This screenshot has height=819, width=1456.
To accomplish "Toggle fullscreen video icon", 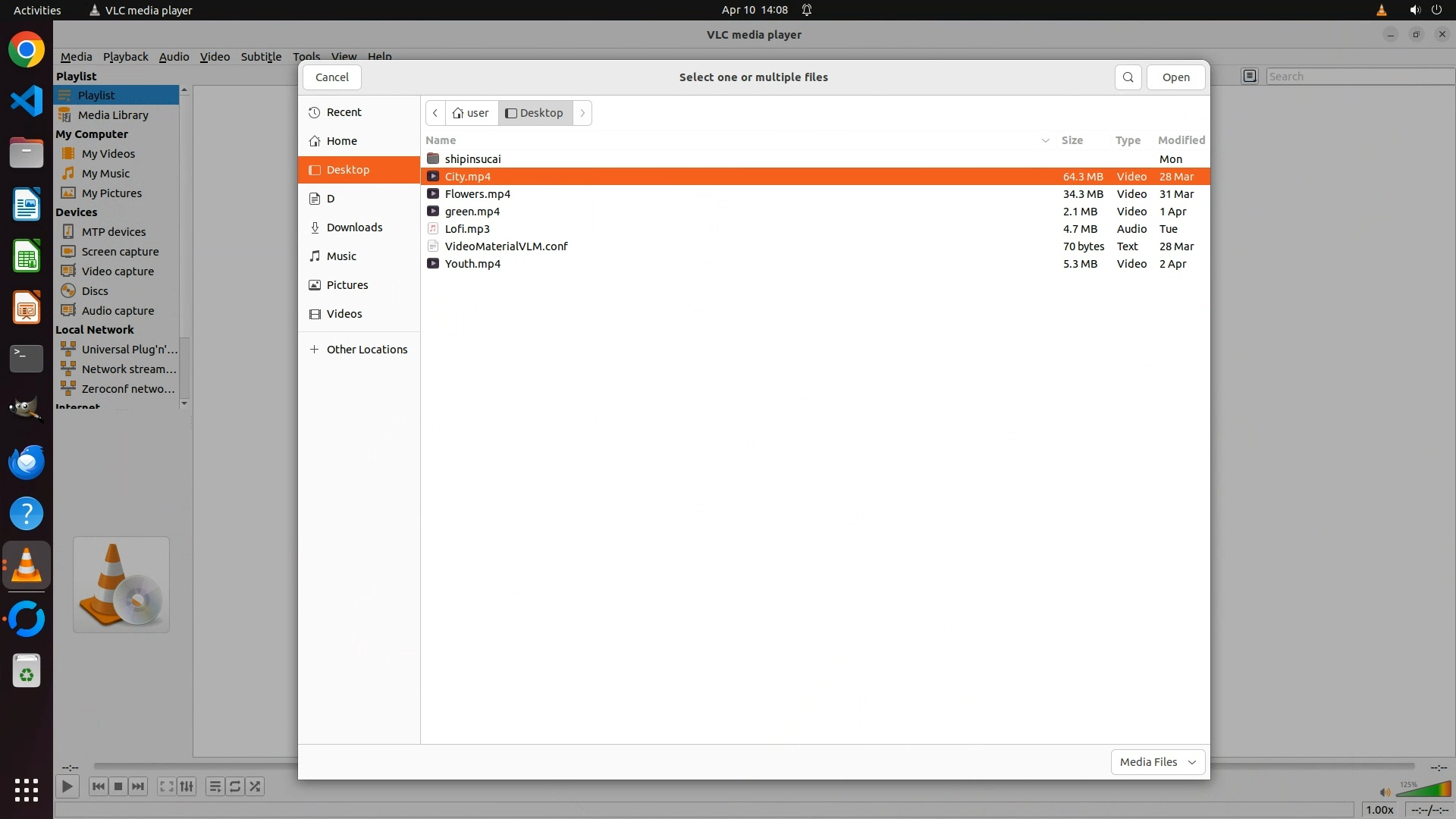I will 166,786.
